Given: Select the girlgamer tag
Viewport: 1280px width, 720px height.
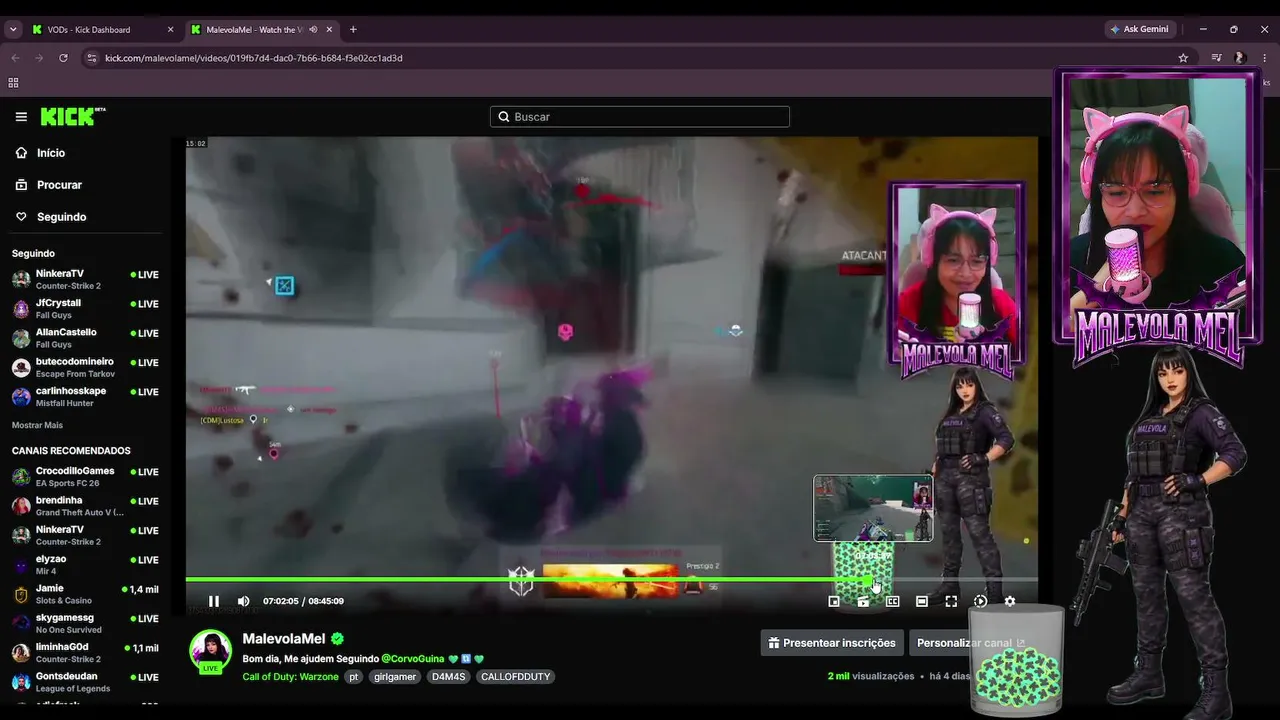Looking at the screenshot, I should tap(394, 677).
